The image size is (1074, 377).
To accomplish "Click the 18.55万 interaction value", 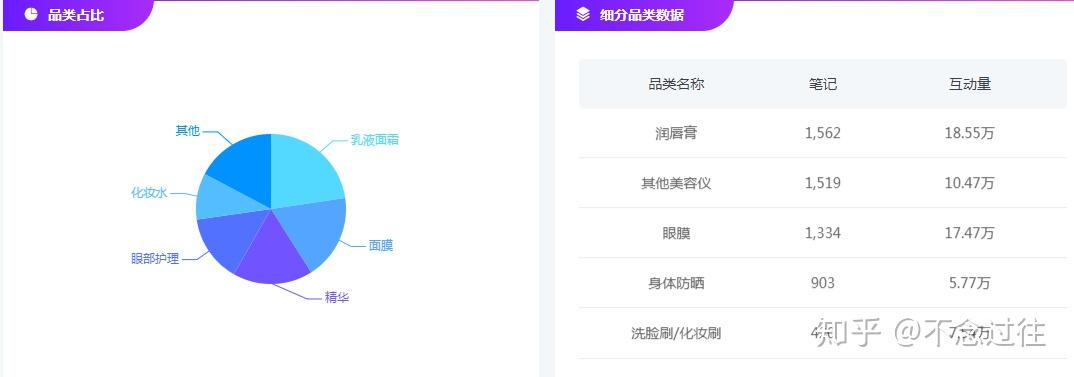I will tap(969, 133).
